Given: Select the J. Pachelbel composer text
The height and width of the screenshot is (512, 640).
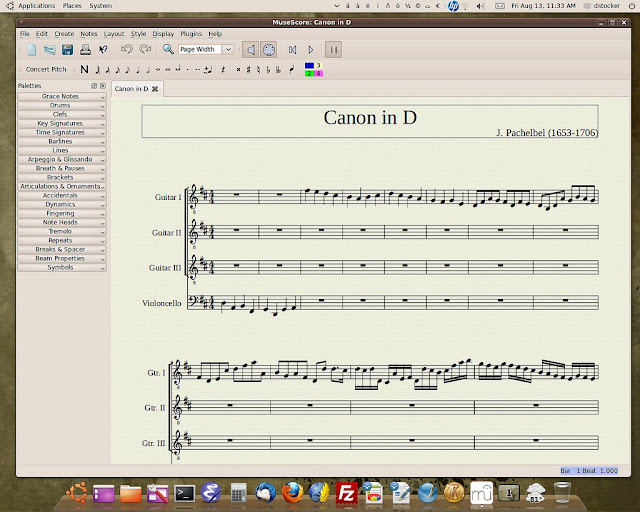Looking at the screenshot, I should [547, 133].
